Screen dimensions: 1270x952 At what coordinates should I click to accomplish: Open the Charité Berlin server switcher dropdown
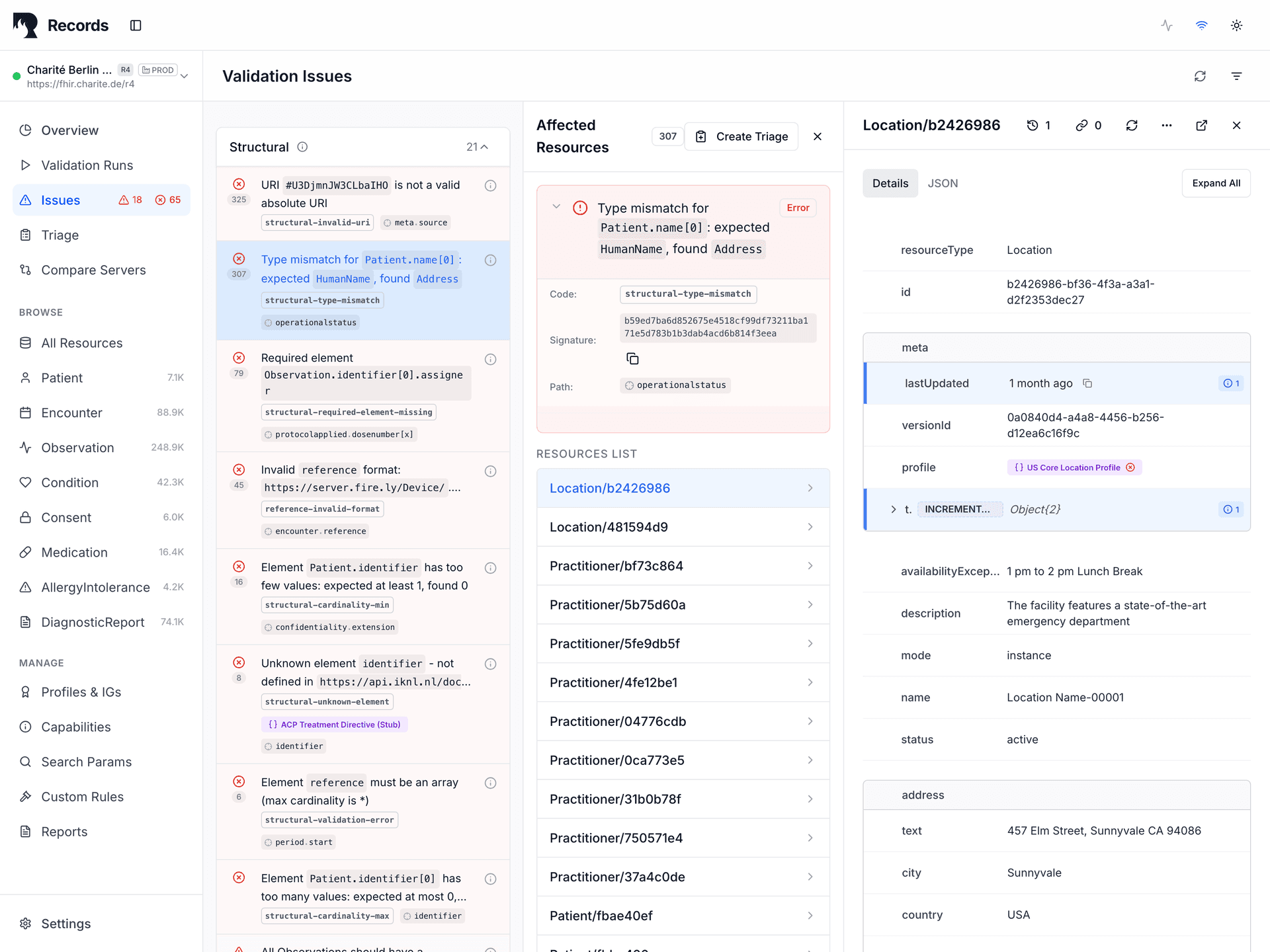click(x=184, y=75)
